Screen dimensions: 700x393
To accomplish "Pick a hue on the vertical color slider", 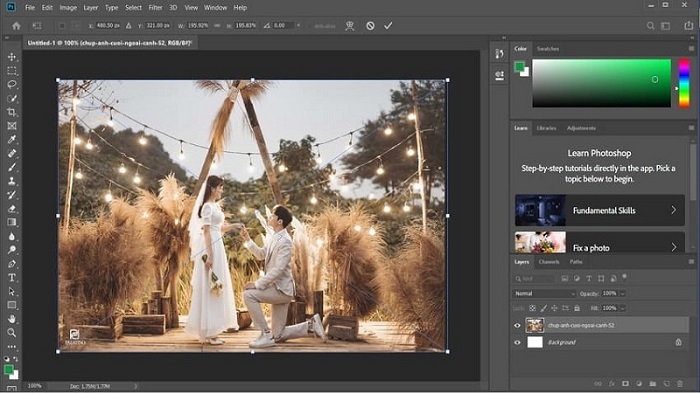I will click(684, 83).
